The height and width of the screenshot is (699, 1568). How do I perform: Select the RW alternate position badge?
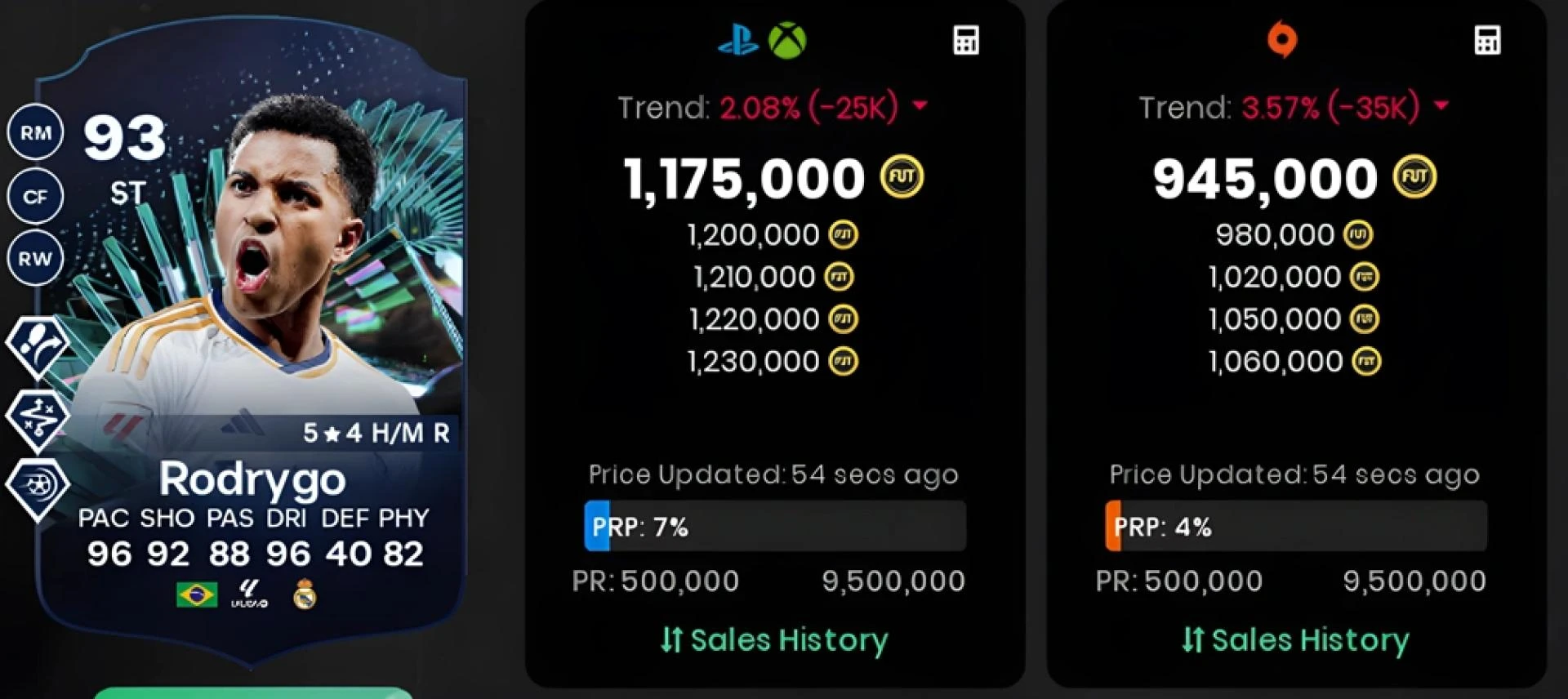click(x=35, y=259)
